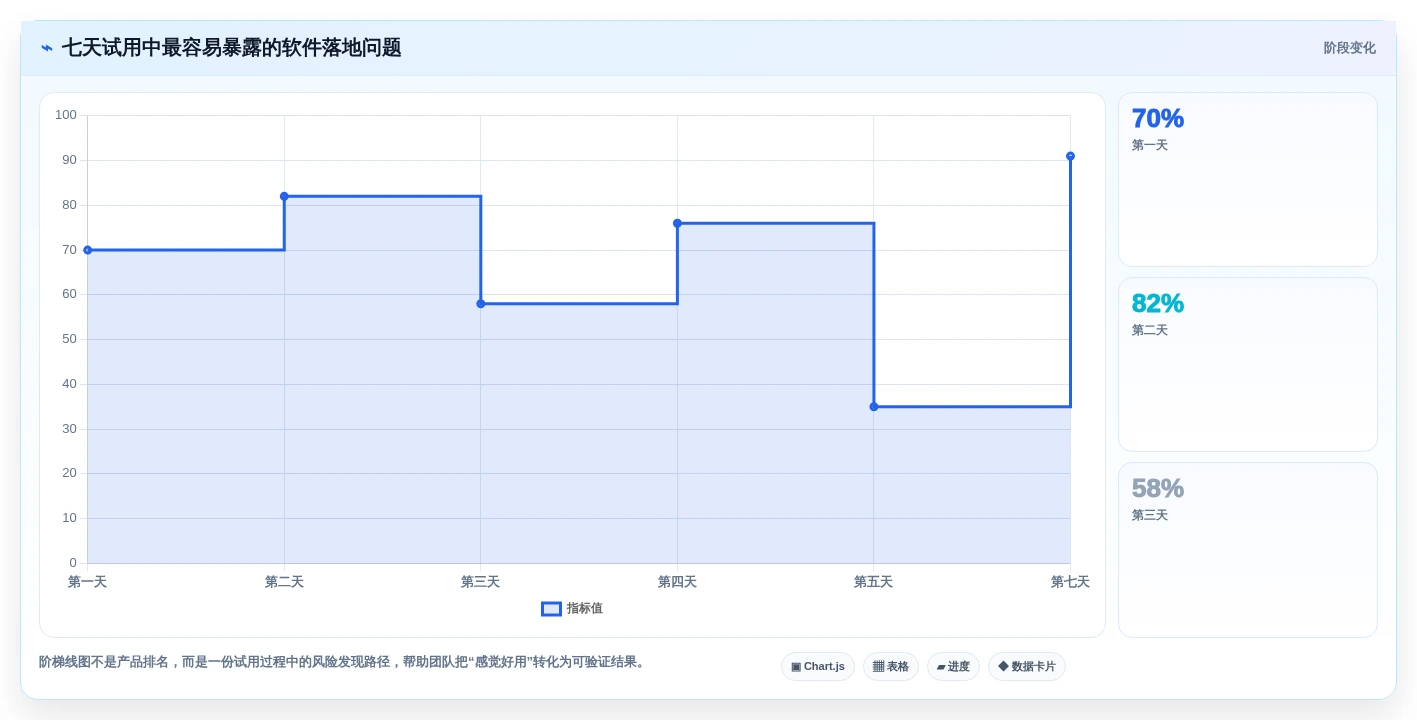Click the 58% value text
The height and width of the screenshot is (720, 1417).
pyautogui.click(x=1158, y=488)
